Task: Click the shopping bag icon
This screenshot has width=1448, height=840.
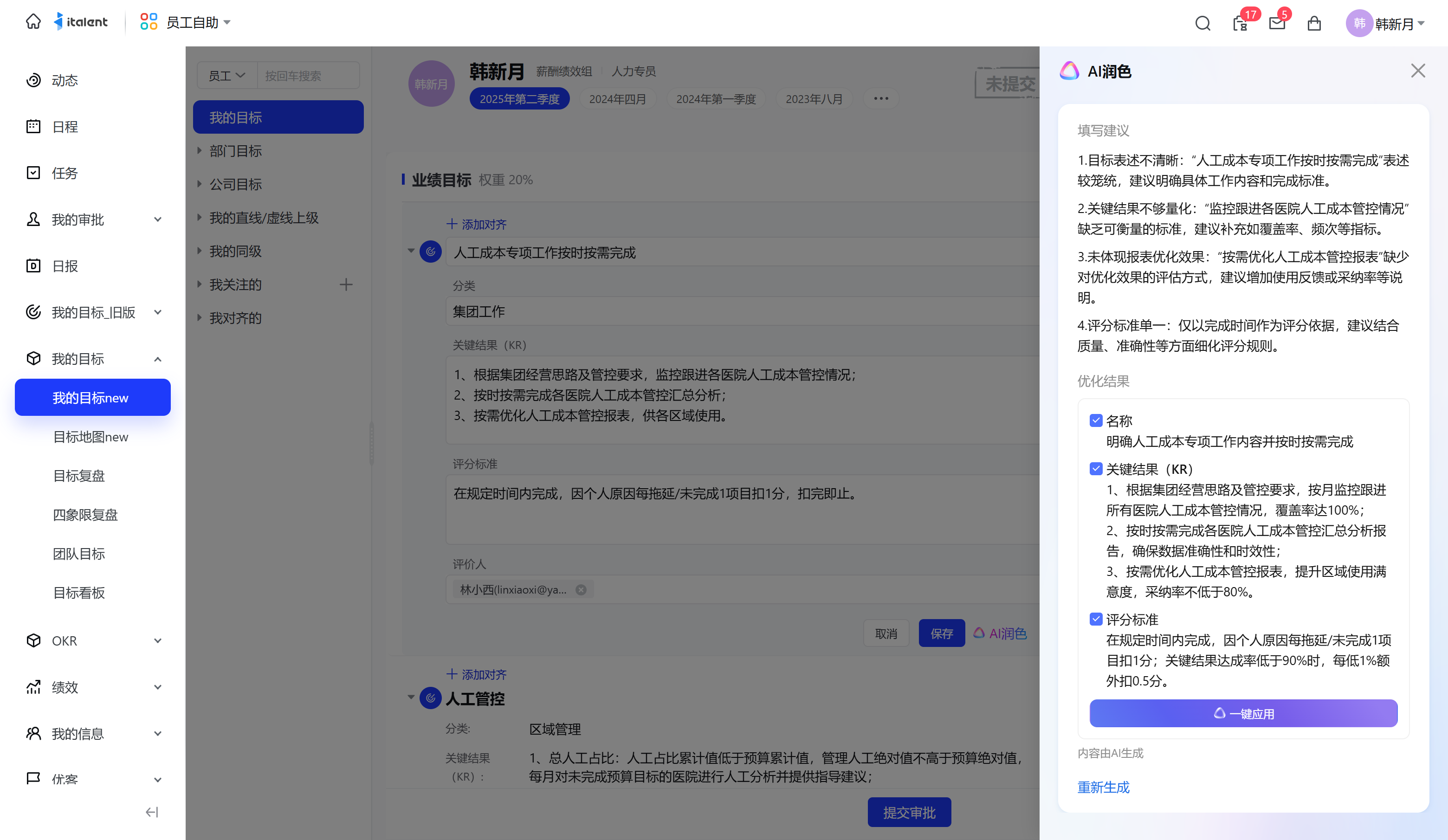Action: 1313,24
